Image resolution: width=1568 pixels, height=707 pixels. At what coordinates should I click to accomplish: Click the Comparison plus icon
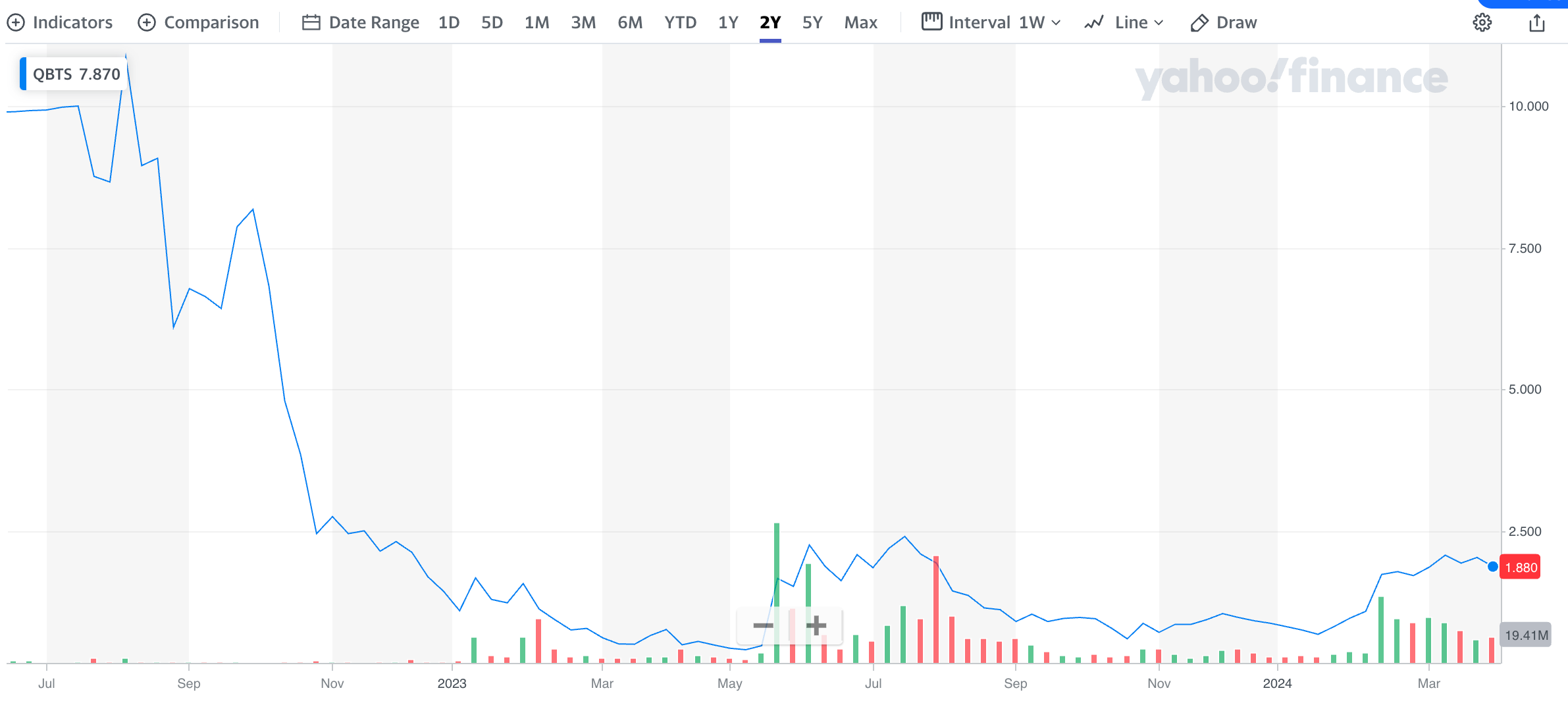point(147,22)
